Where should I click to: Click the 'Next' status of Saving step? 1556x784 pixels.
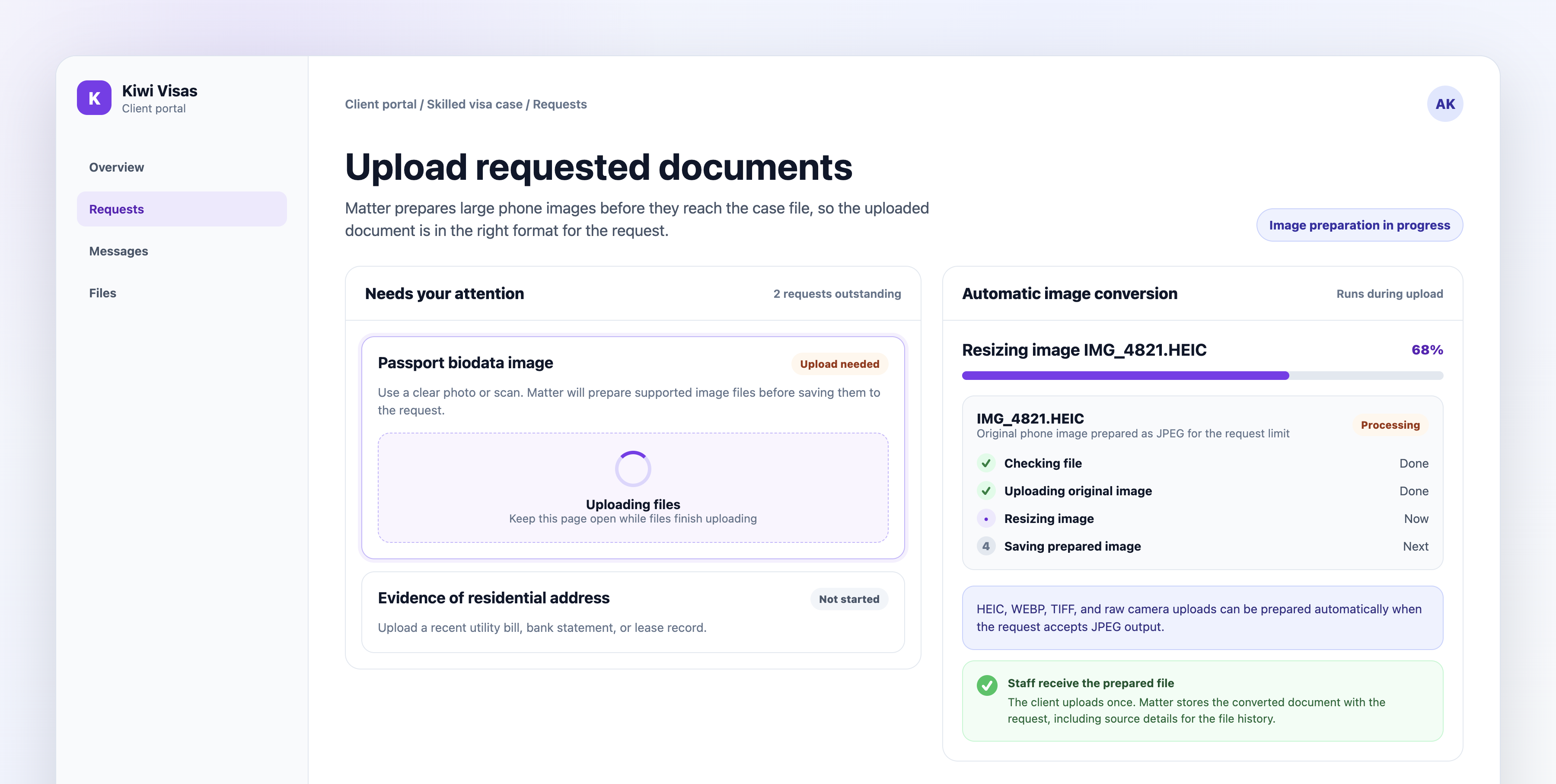click(x=1415, y=546)
